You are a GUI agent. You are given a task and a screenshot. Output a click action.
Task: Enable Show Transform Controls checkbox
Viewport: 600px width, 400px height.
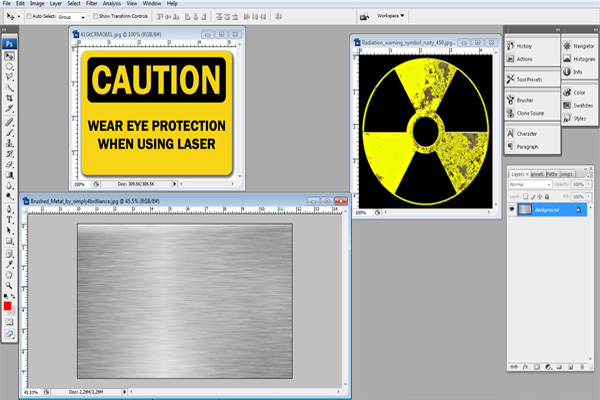coord(96,16)
